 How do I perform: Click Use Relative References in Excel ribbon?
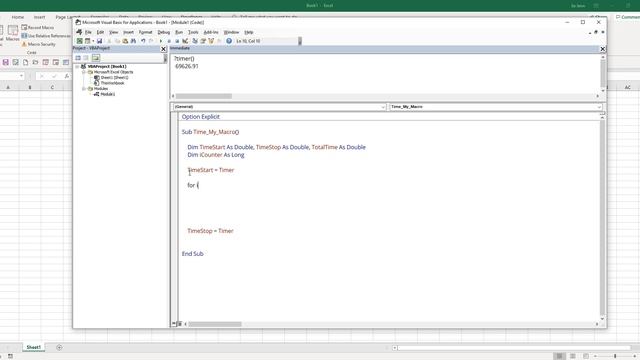[x=46, y=36]
